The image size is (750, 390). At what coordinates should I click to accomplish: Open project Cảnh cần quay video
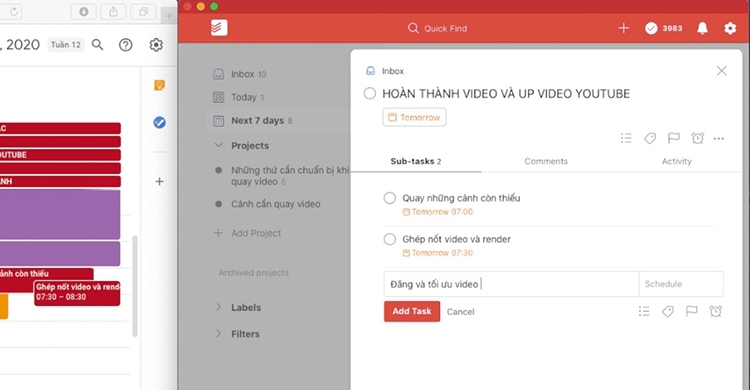[x=276, y=204]
